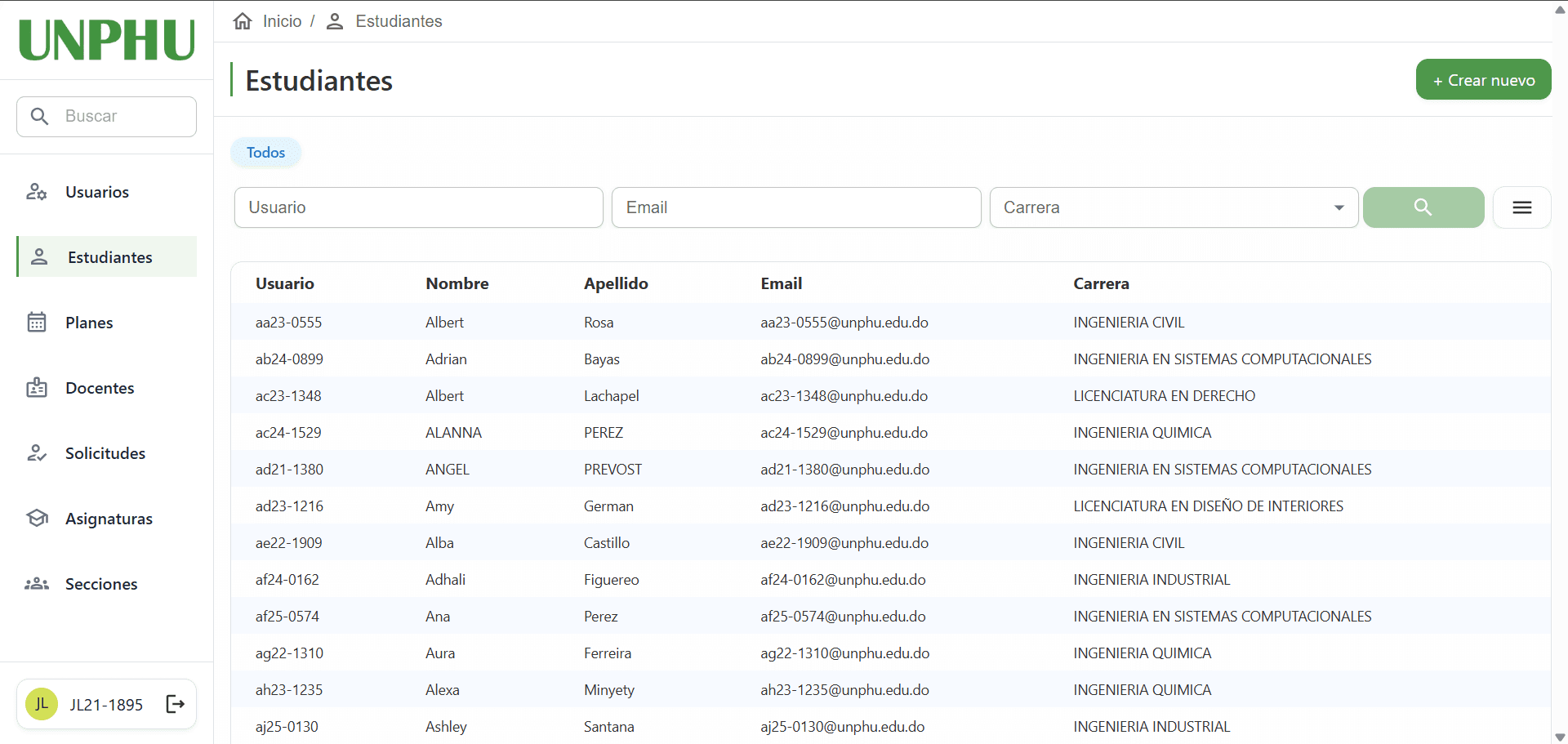Viewport: 1568px width, 744px height.
Task: Open the Solicitudes menu item
Action: pyautogui.click(x=107, y=453)
